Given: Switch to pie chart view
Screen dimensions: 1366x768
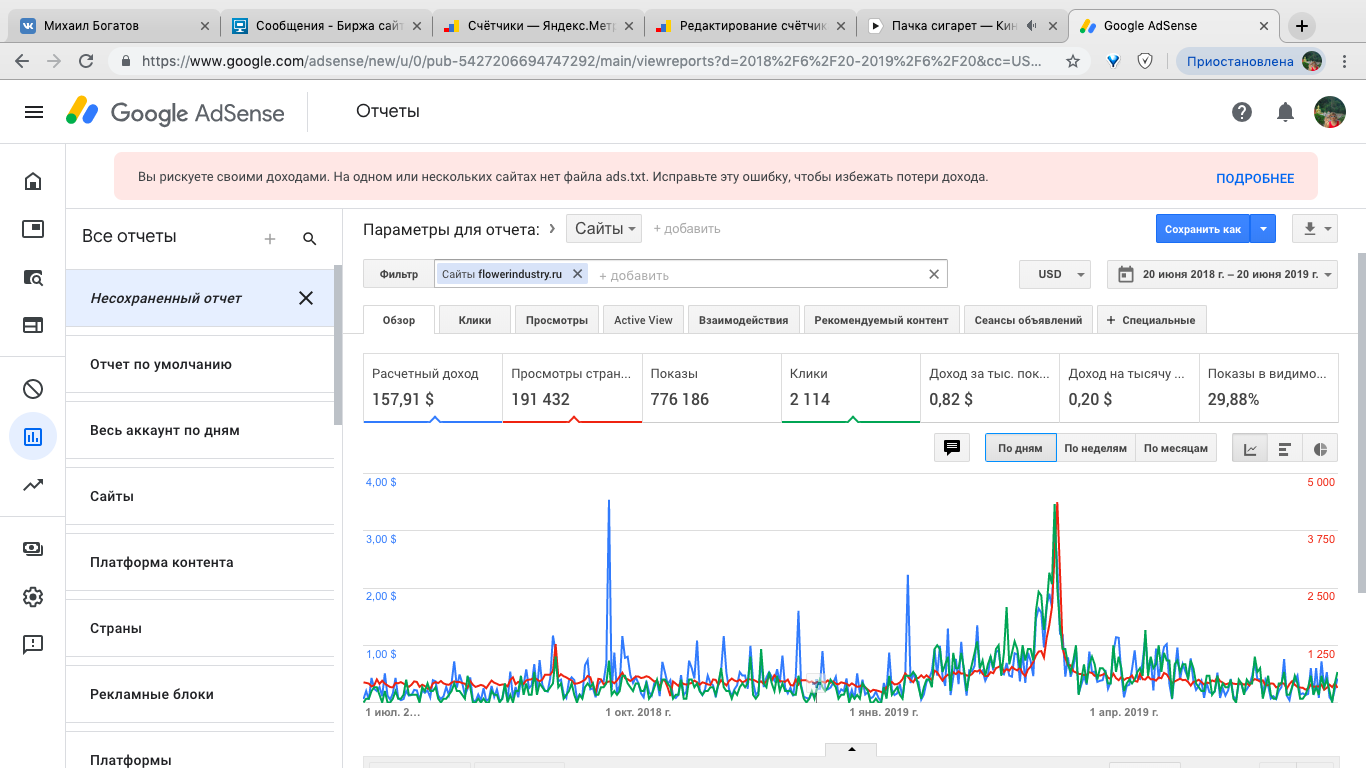Looking at the screenshot, I should tap(1320, 449).
